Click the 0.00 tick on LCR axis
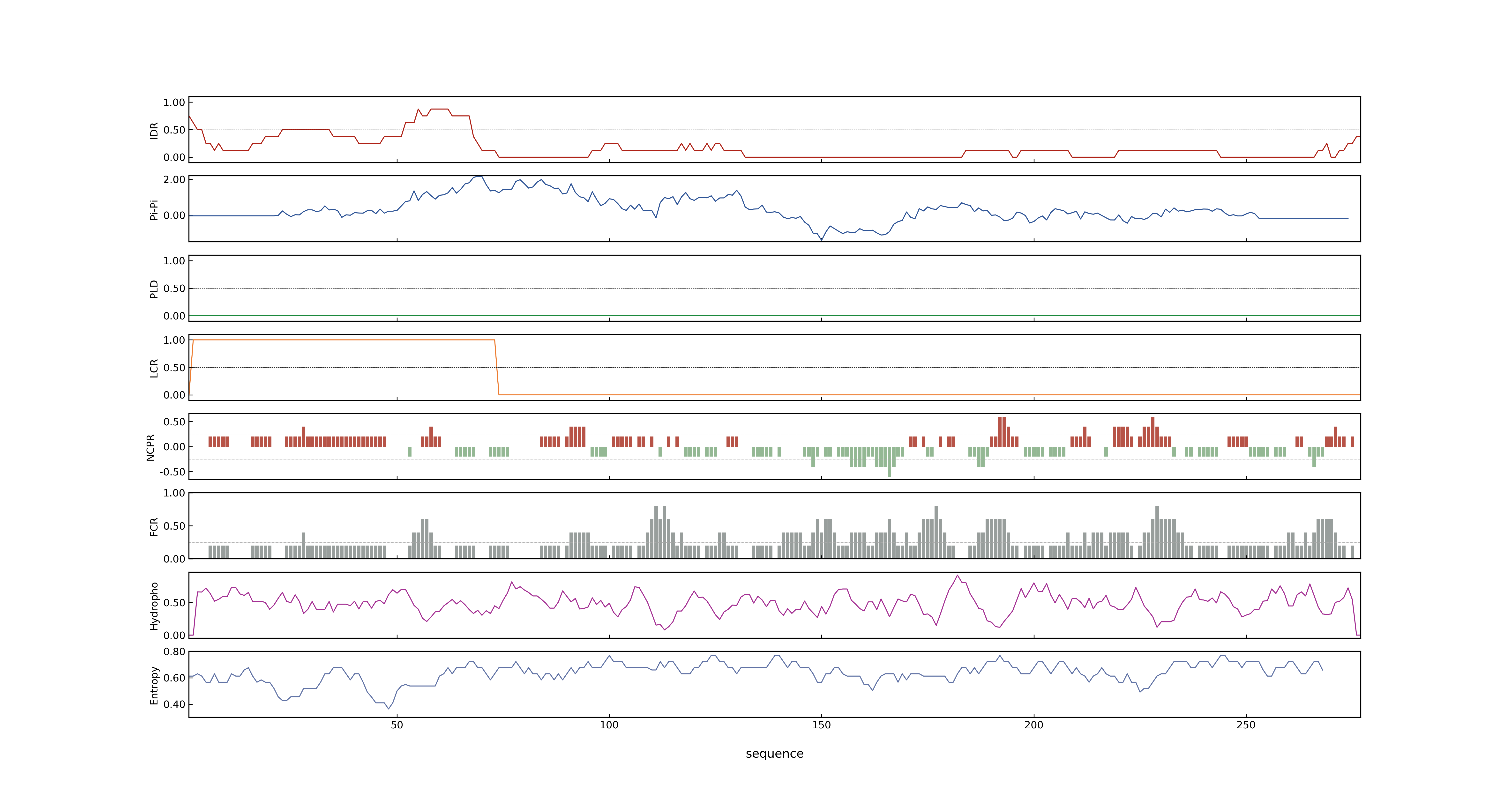The image size is (1512, 806). pos(174,395)
